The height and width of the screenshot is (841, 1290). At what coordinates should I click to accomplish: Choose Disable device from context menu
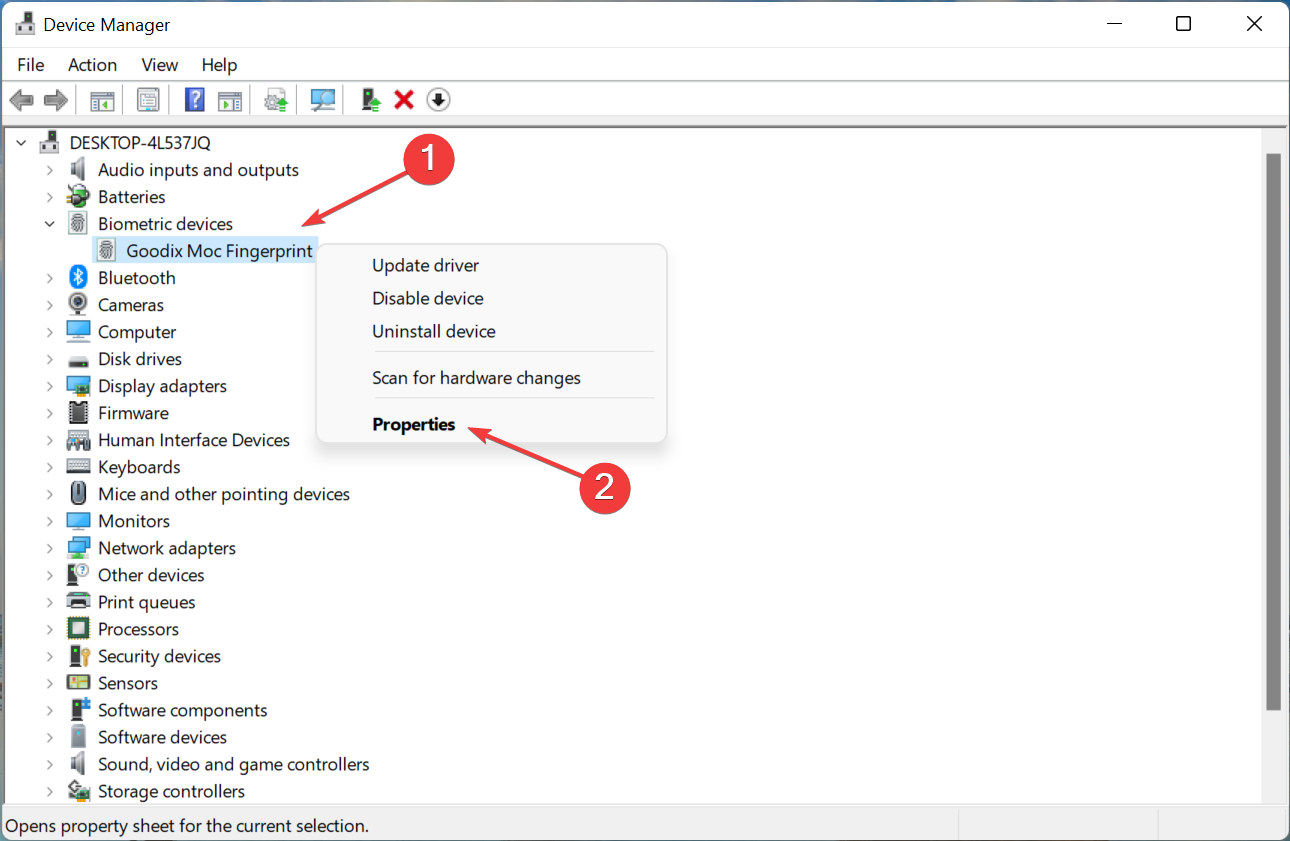[491, 299]
